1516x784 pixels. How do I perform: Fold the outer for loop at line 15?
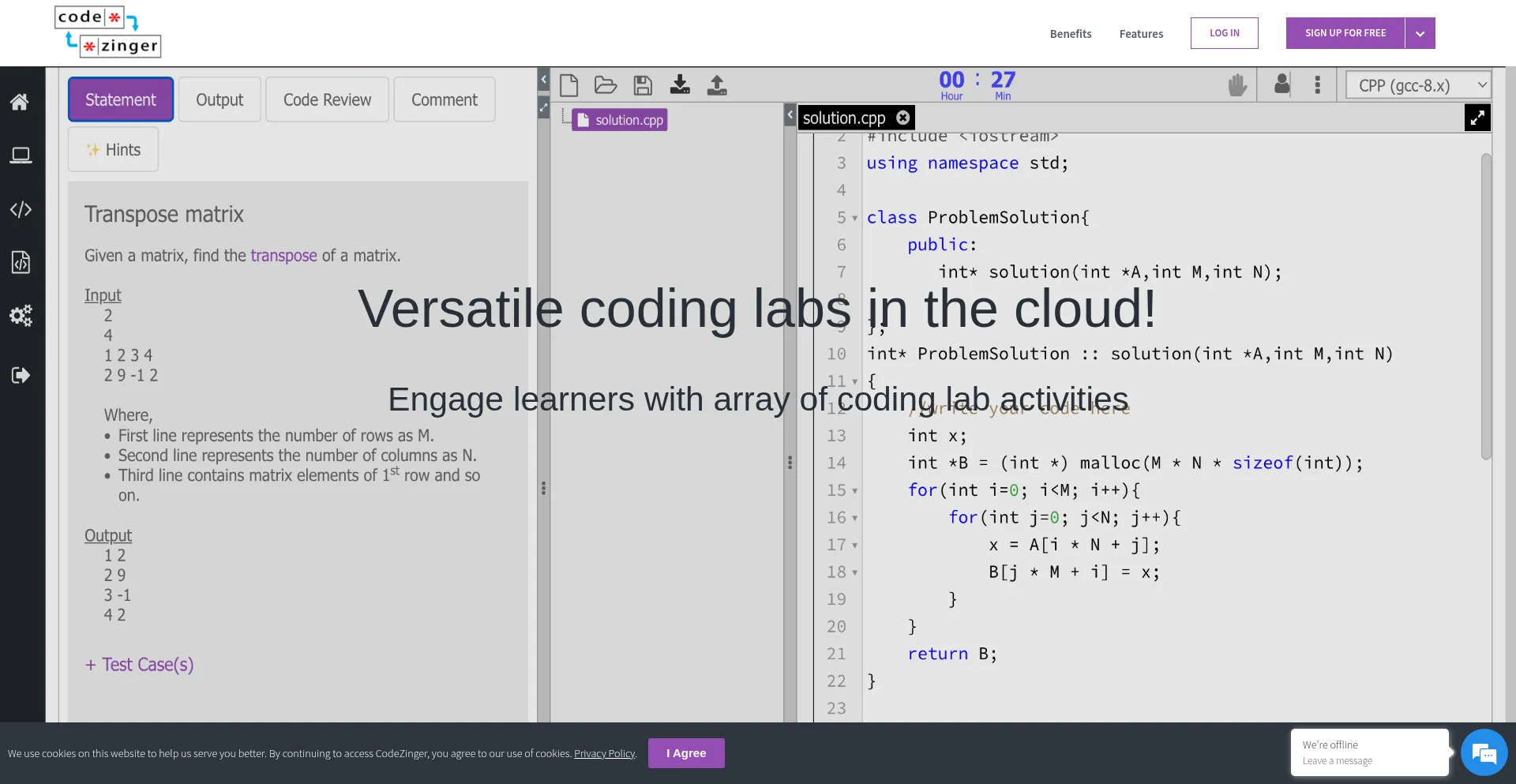pyautogui.click(x=854, y=491)
